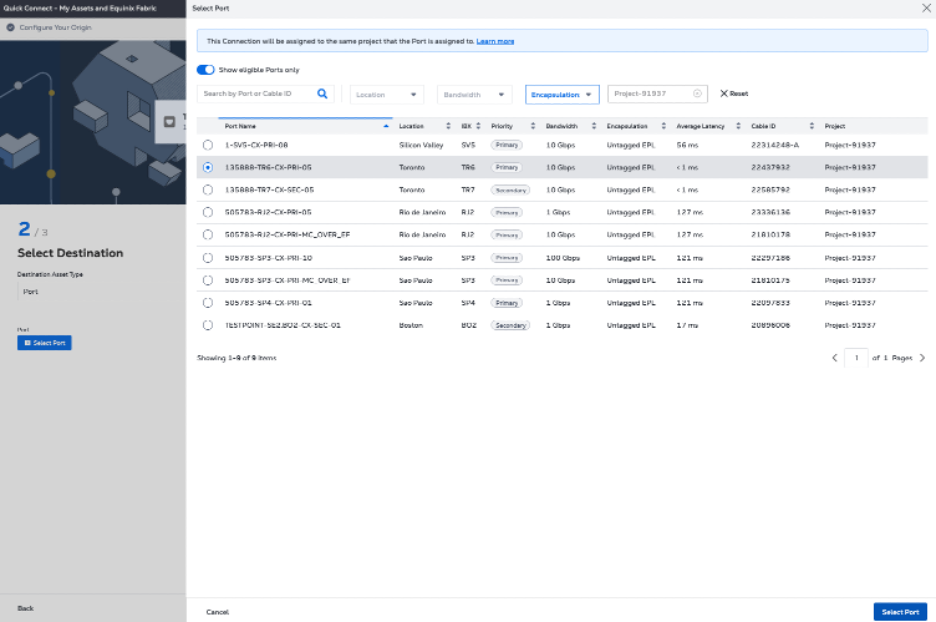Click the Reset filters X icon
The image size is (936, 622).
pyautogui.click(x=724, y=94)
